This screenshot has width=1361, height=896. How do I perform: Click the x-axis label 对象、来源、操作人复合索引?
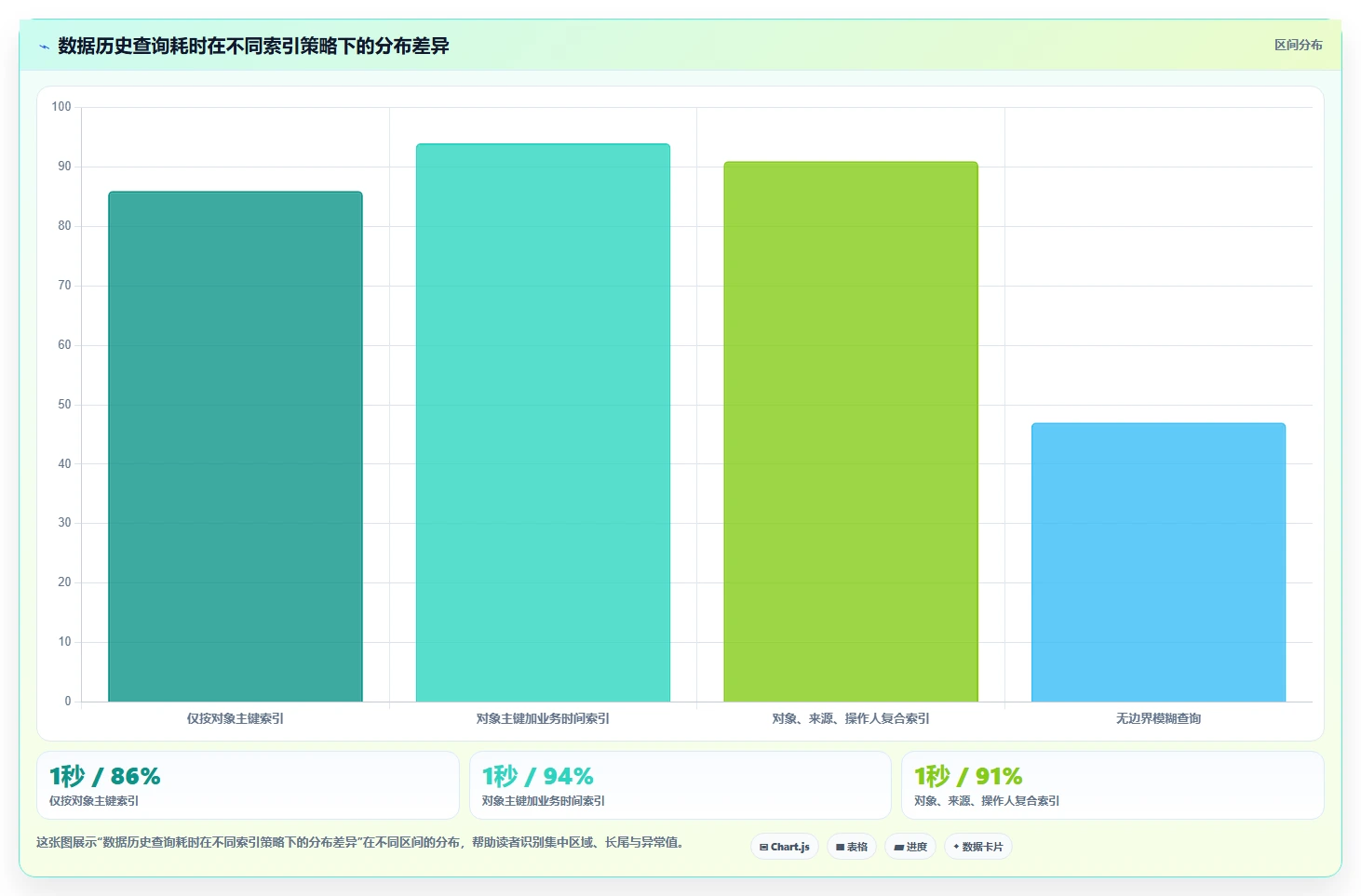851,718
